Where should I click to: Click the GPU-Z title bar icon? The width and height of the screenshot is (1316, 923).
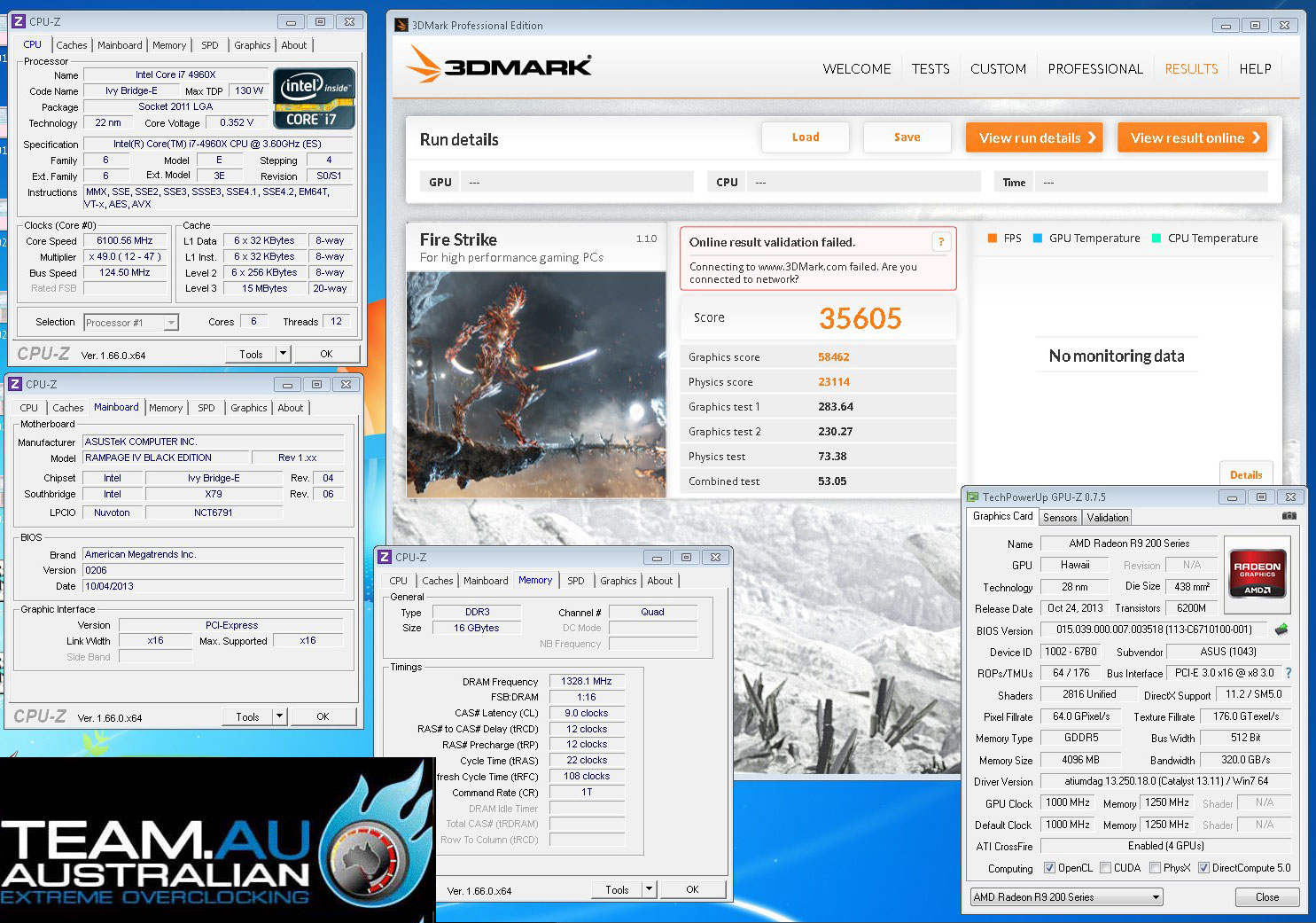(973, 497)
